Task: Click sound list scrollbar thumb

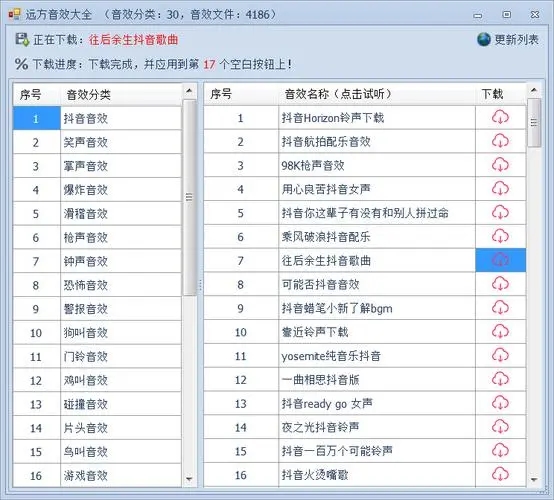Action: (534, 123)
